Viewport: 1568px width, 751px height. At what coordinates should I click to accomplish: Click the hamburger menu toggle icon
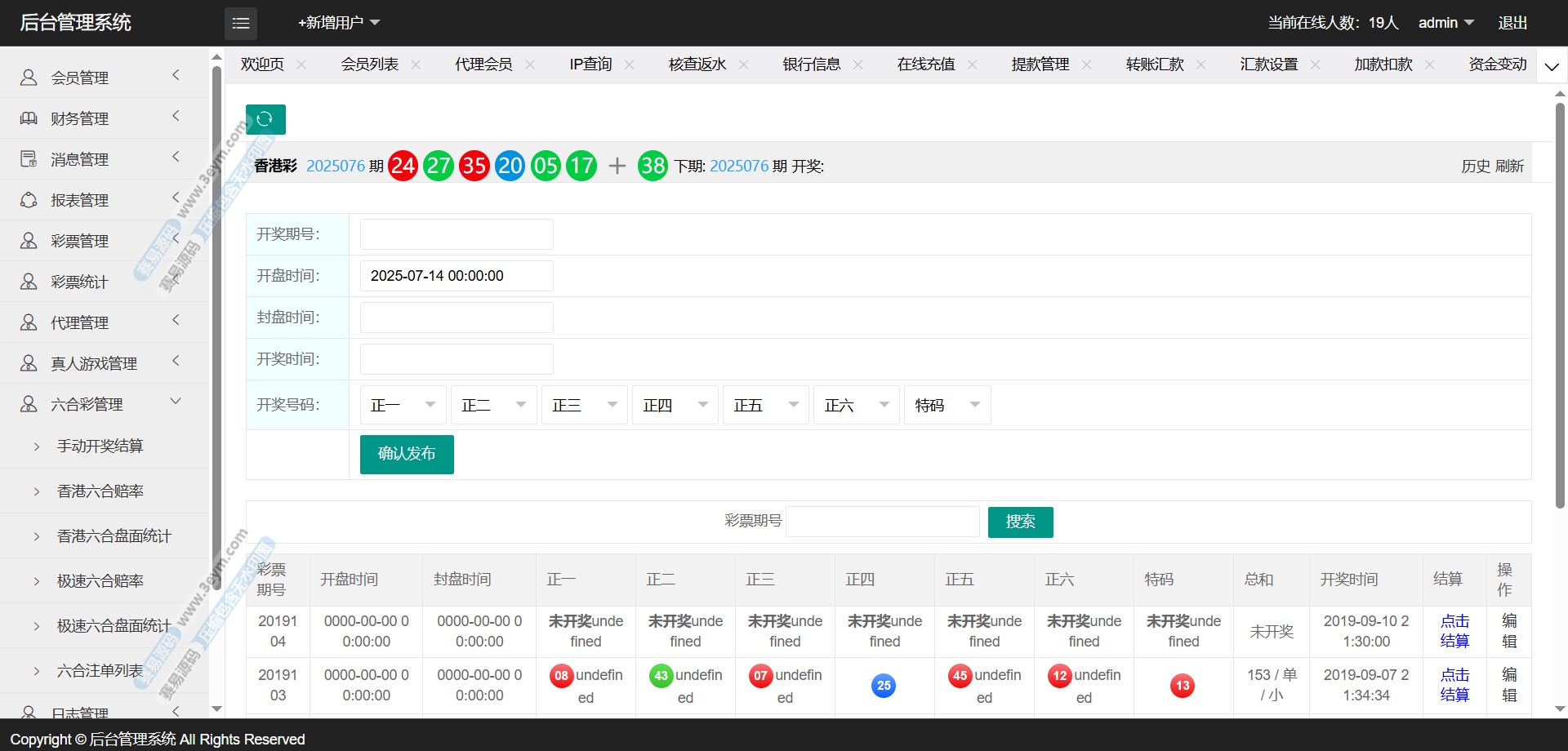click(x=241, y=24)
